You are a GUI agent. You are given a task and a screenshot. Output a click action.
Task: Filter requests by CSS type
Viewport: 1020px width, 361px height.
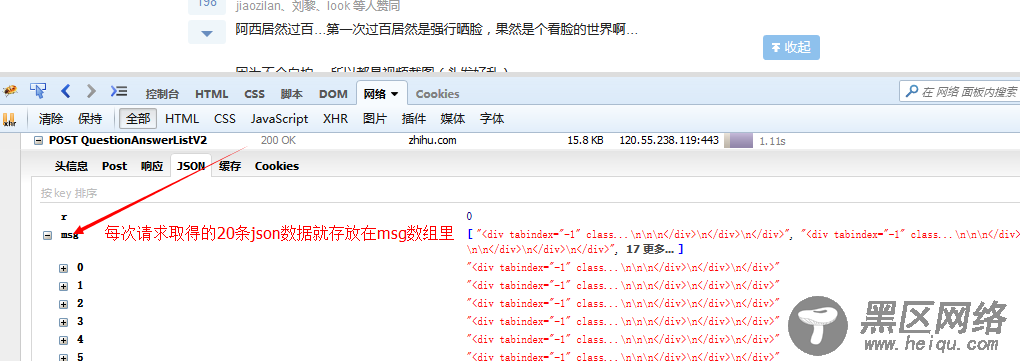pyautogui.click(x=225, y=118)
